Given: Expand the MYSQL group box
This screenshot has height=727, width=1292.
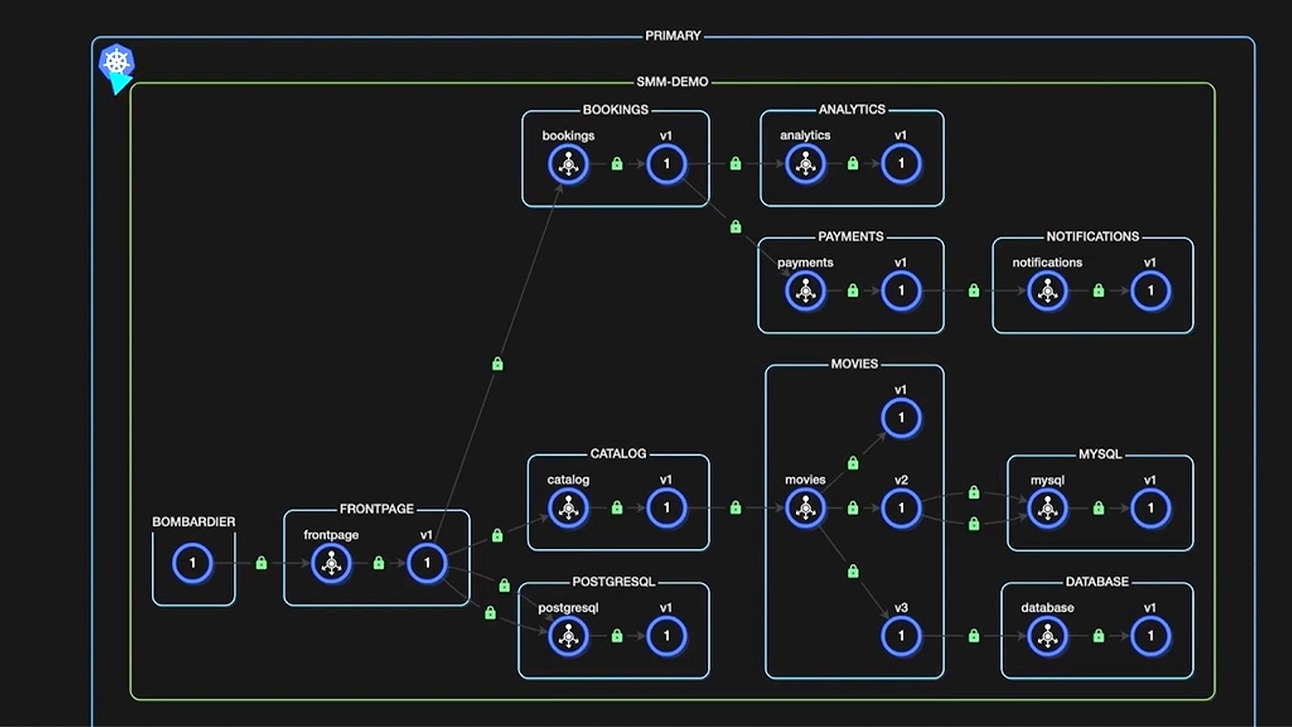Looking at the screenshot, I should tap(1100, 453).
